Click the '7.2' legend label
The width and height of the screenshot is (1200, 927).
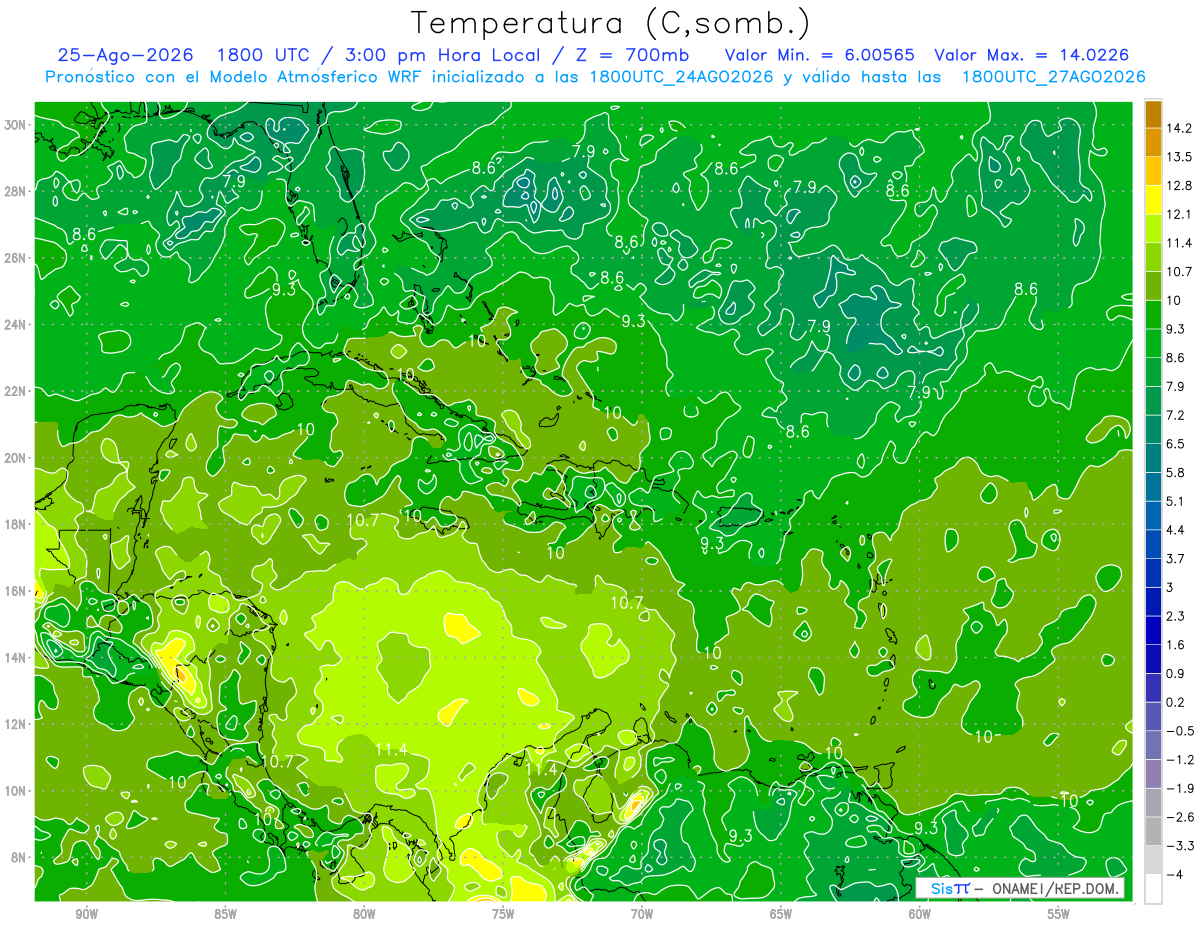tap(1176, 415)
